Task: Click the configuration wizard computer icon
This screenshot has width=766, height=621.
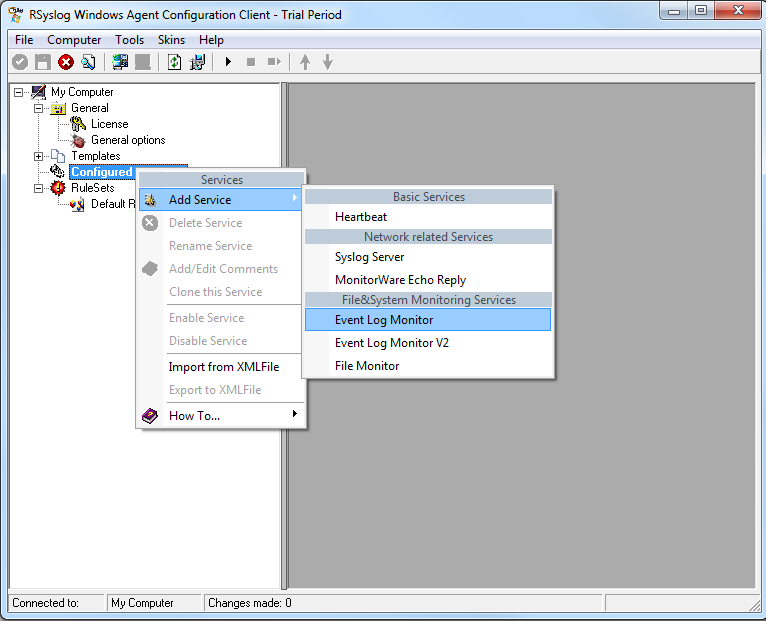Action: coord(197,62)
